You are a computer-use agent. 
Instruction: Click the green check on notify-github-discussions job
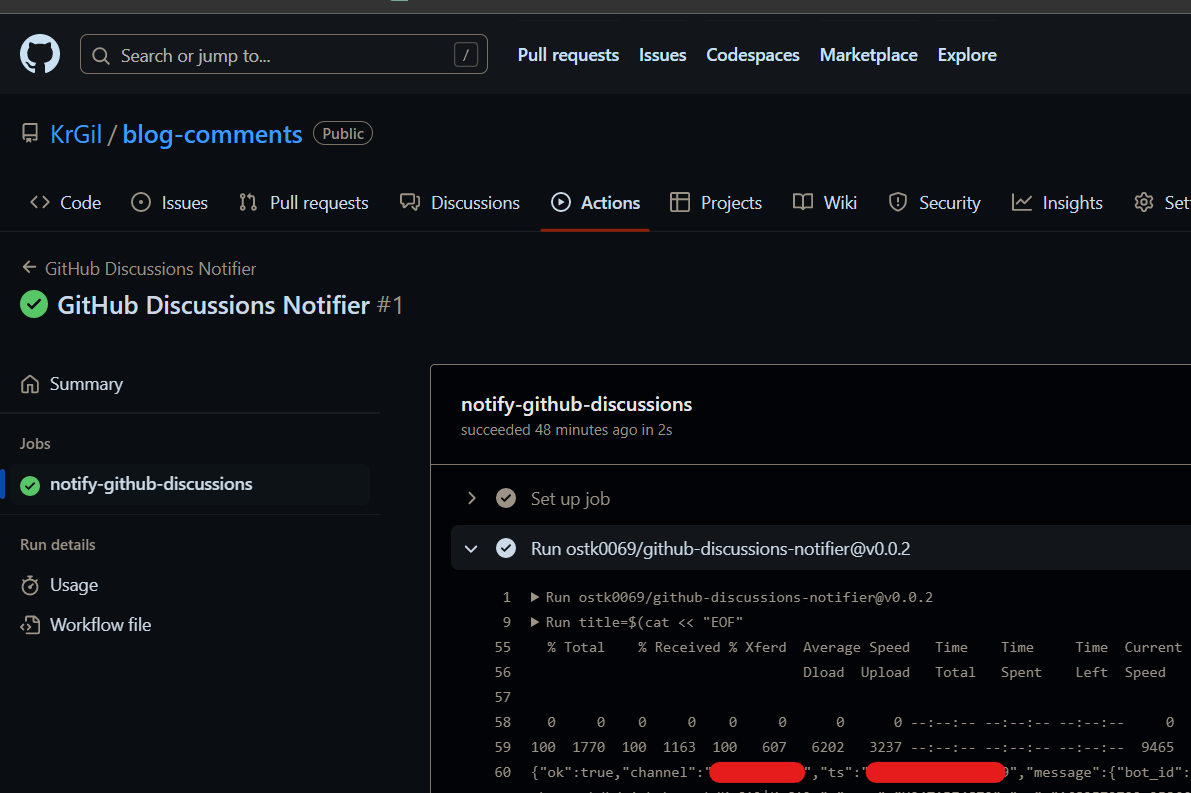[30, 485]
